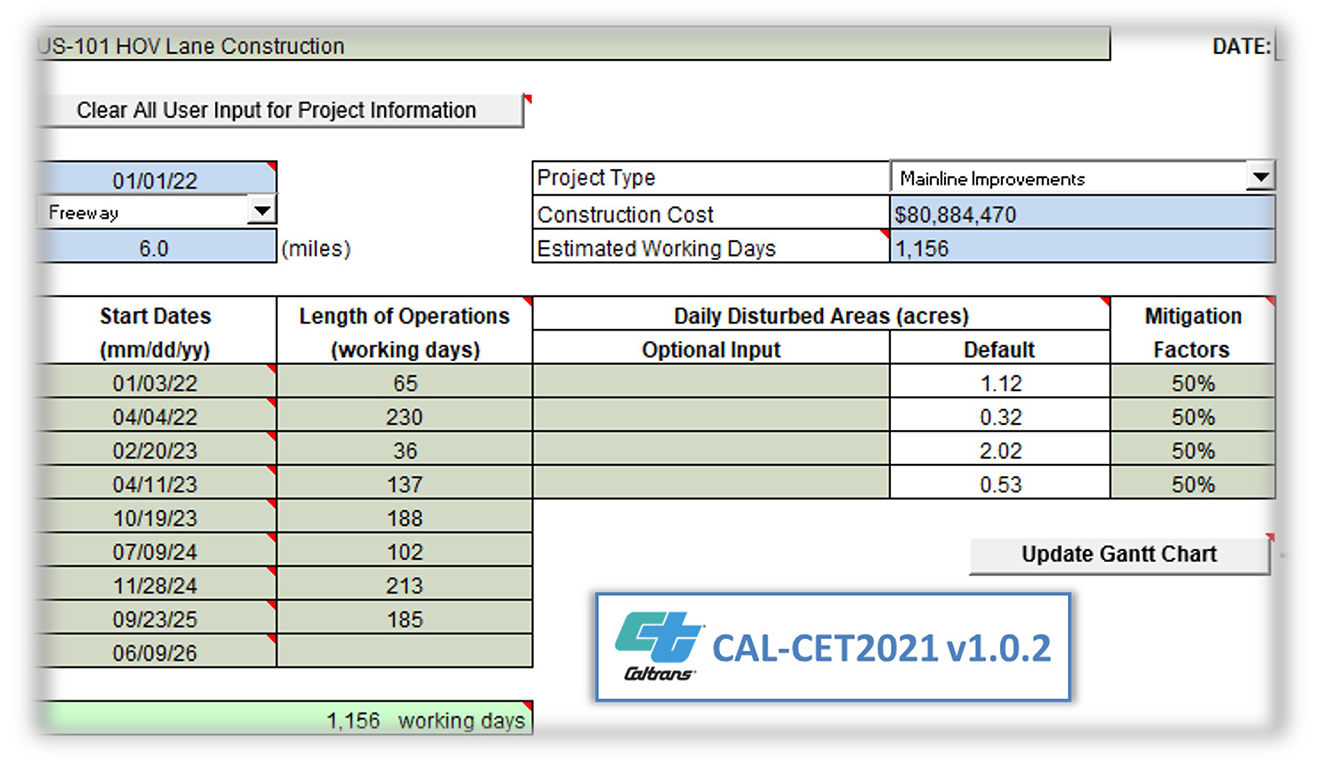Click the Length of Operations column header
The height and width of the screenshot is (765, 1320).
(x=405, y=332)
